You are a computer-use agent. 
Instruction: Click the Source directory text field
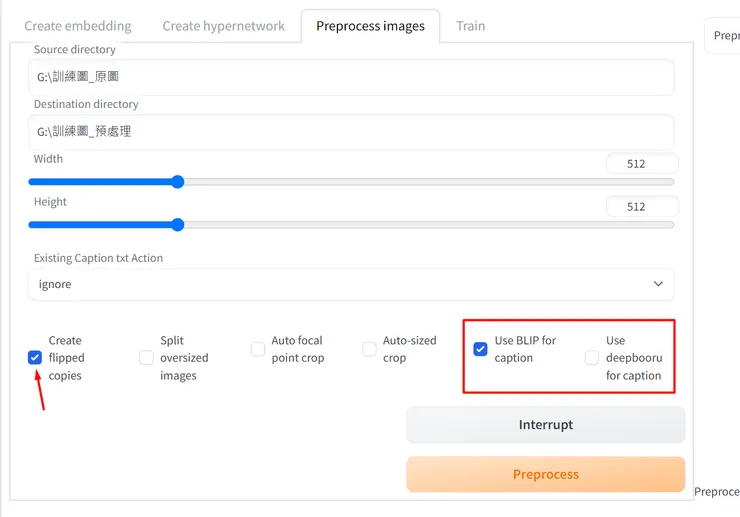coord(350,77)
